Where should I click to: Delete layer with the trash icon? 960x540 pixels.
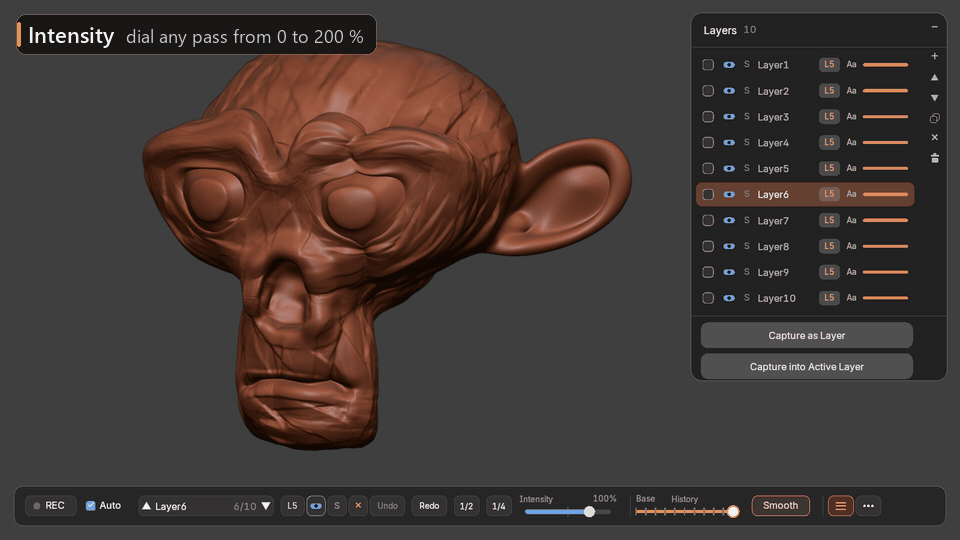pos(934,158)
